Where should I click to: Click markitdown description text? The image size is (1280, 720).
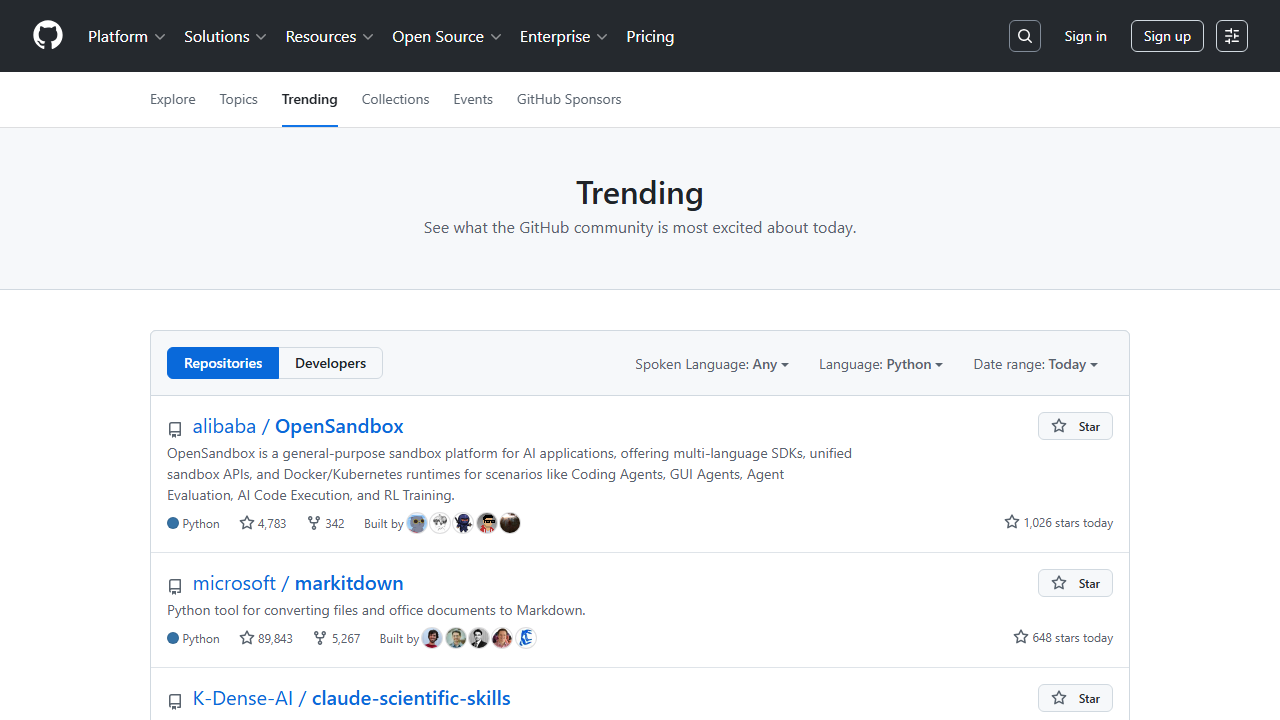point(376,610)
